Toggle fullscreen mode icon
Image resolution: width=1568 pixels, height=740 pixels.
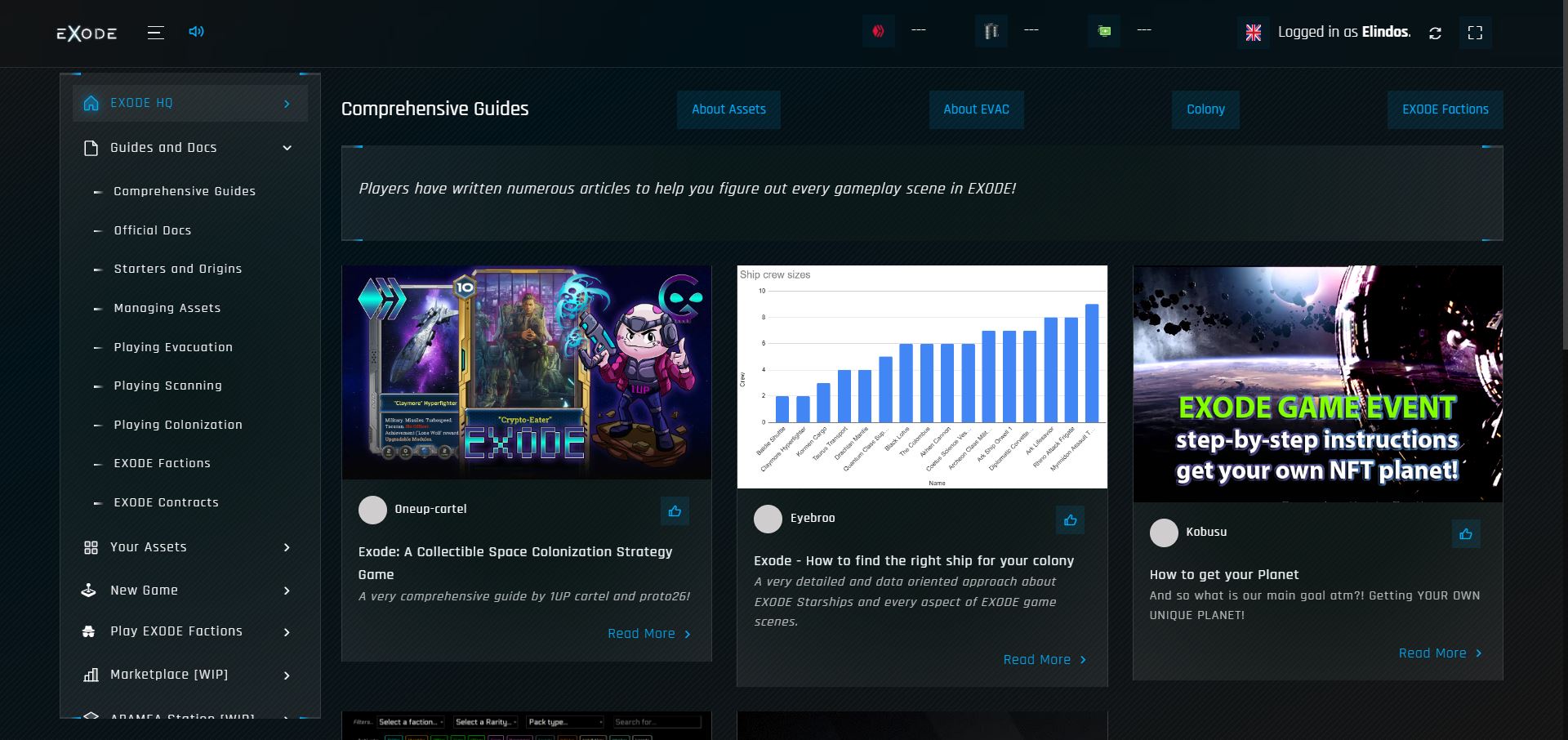1475,33
